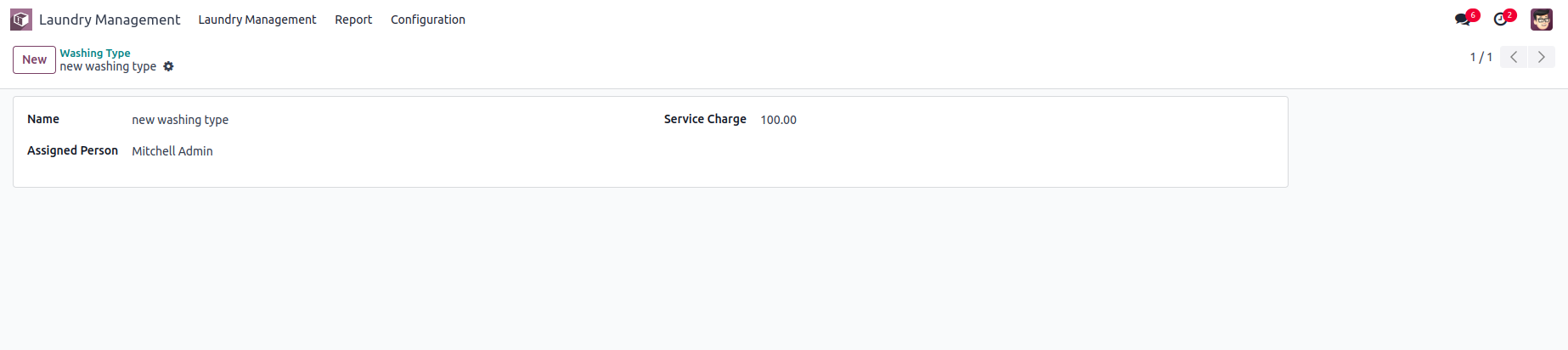Open the Assigned Person Mitchell Admin field
This screenshot has height=350, width=1568.
[172, 151]
